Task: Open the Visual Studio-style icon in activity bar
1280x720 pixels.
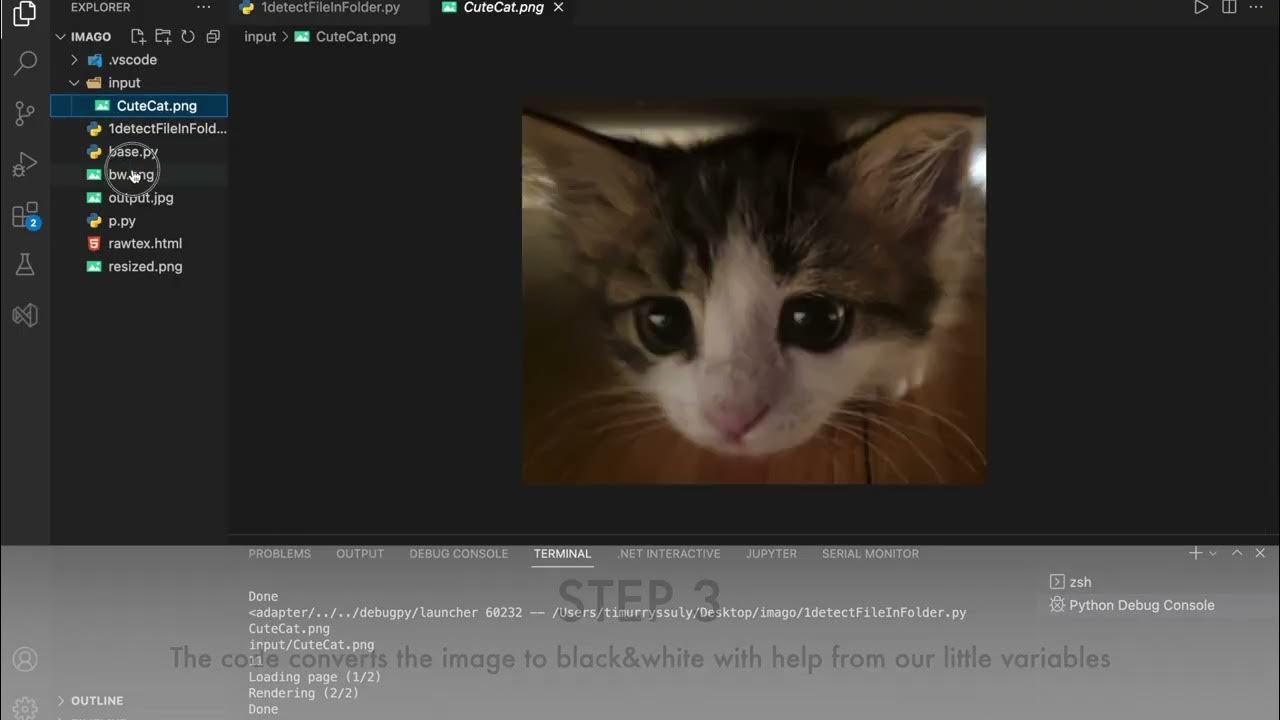Action: coord(25,315)
